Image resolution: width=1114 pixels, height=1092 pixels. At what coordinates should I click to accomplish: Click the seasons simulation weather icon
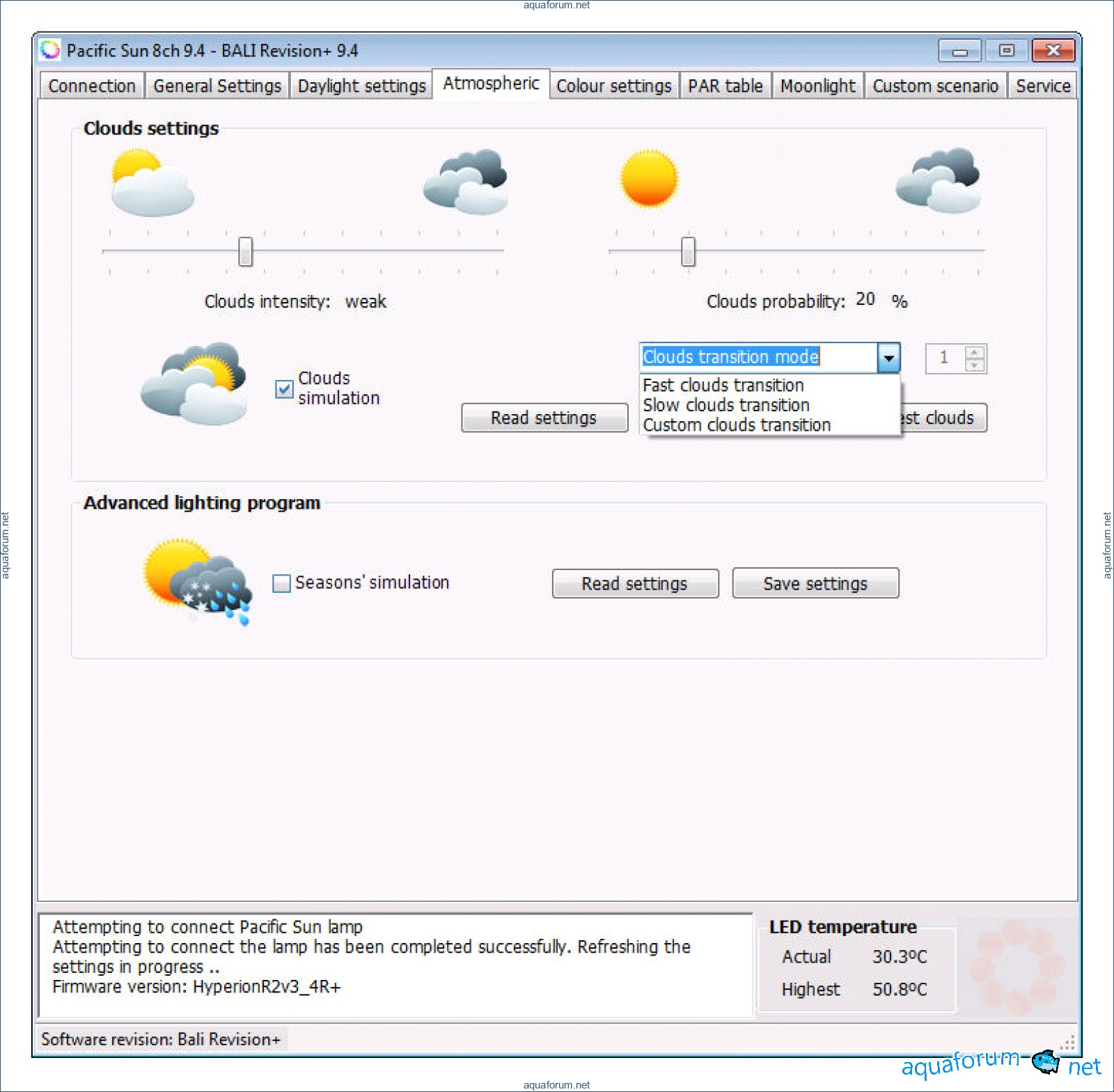pos(198,580)
